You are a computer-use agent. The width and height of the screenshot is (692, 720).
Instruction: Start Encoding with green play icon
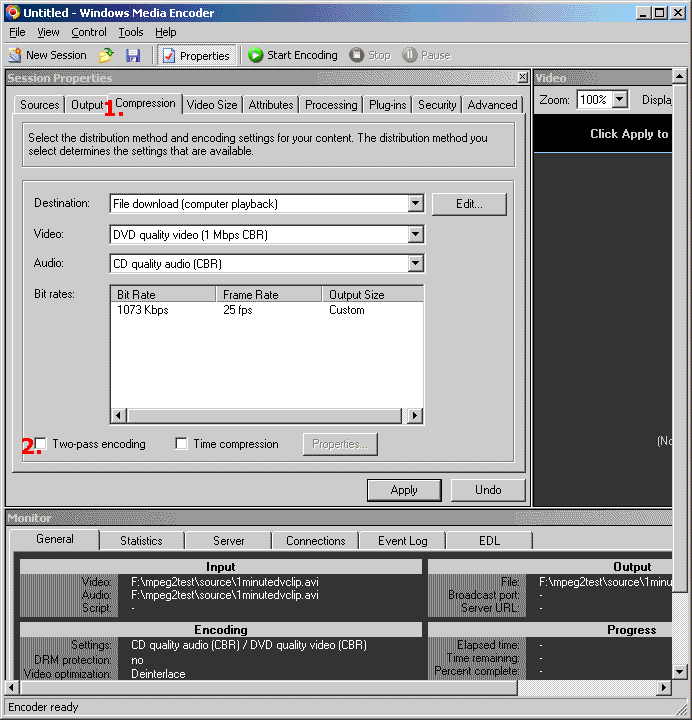(293, 55)
